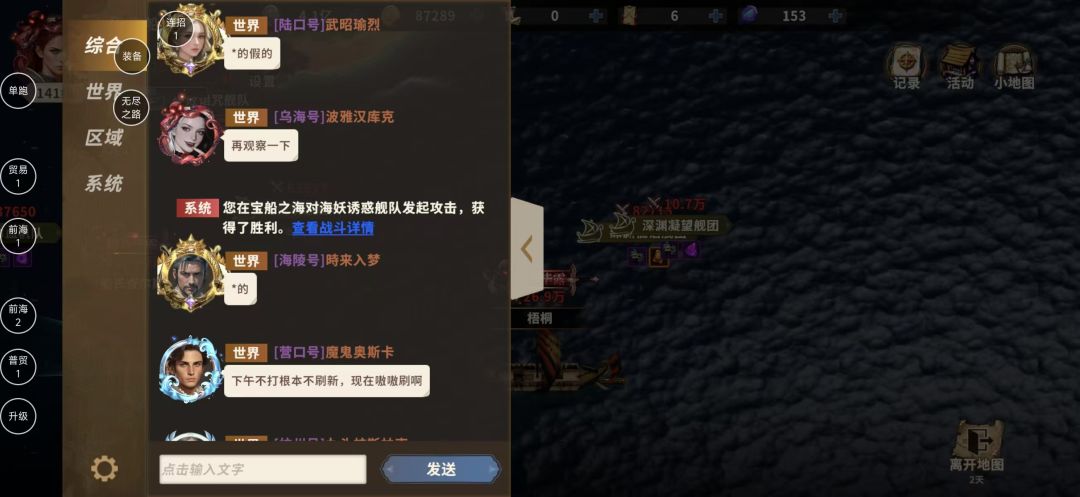The height and width of the screenshot is (497, 1080).
Task: Tap the plus icon next to 153
Action: pyautogui.click(x=835, y=16)
